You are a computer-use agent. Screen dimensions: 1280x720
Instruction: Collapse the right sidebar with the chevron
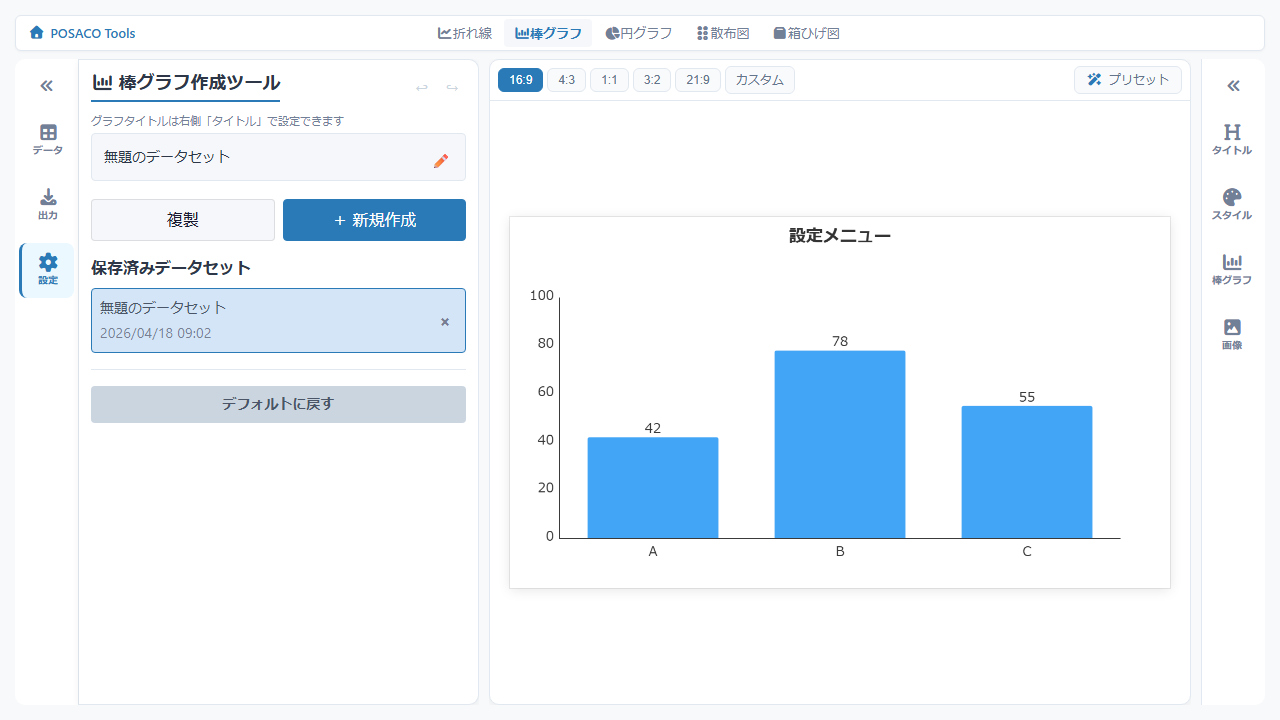point(1231,86)
